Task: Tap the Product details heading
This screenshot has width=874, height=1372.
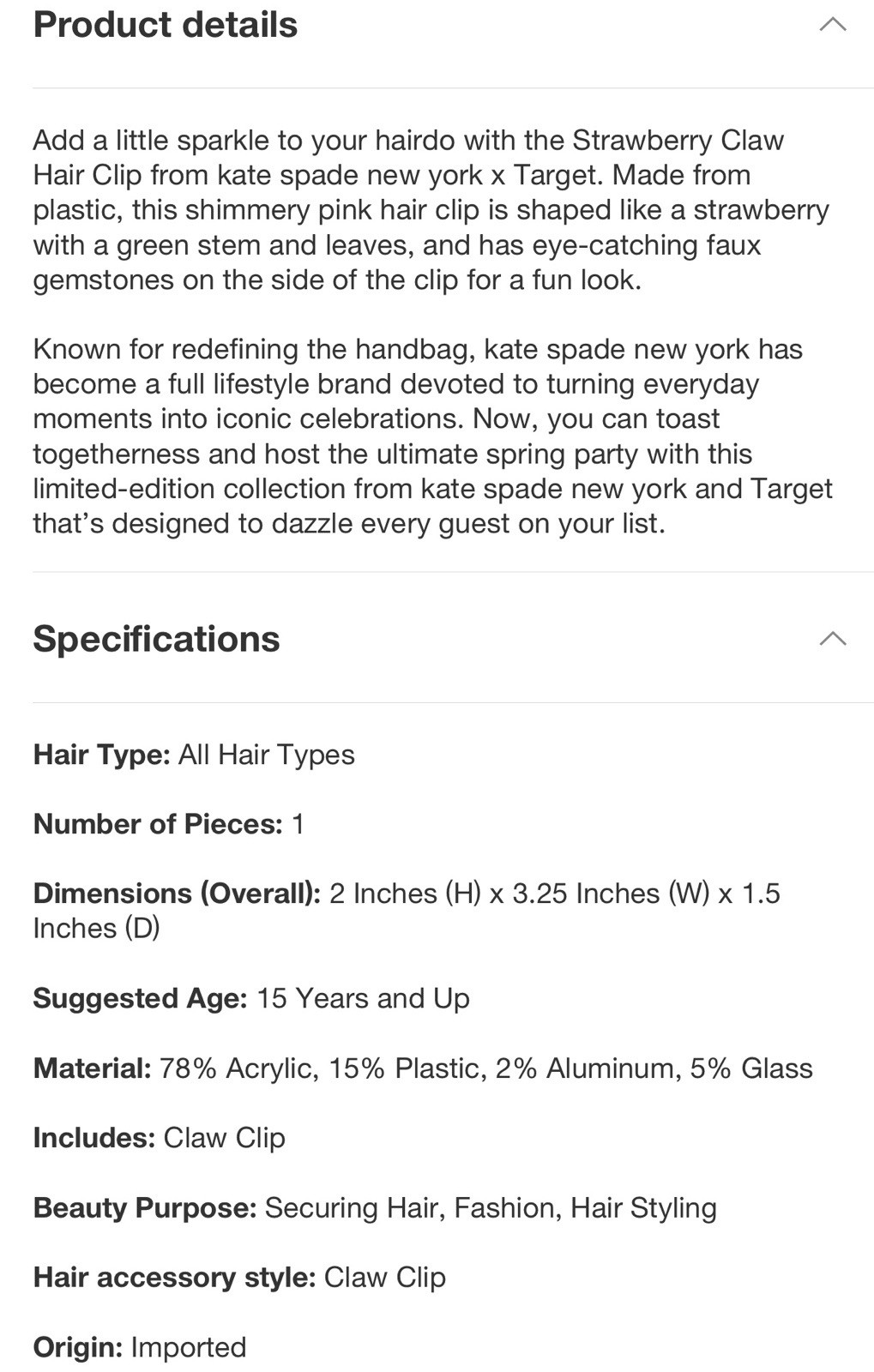Action: coord(166,25)
